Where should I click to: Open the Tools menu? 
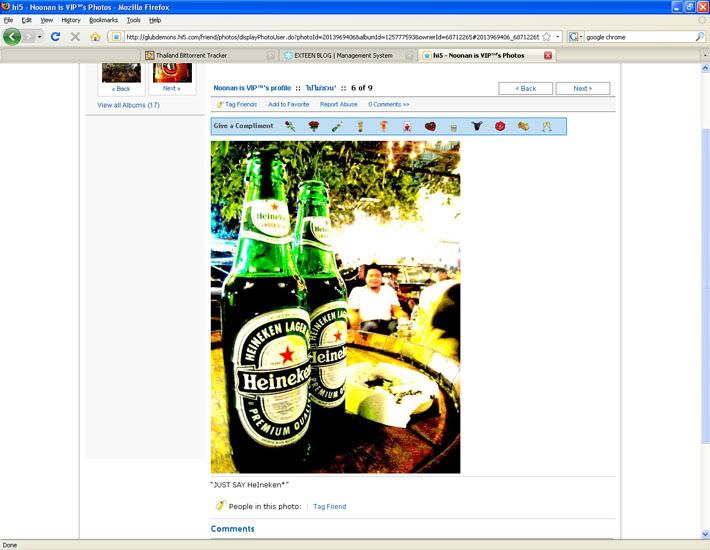tap(134, 20)
